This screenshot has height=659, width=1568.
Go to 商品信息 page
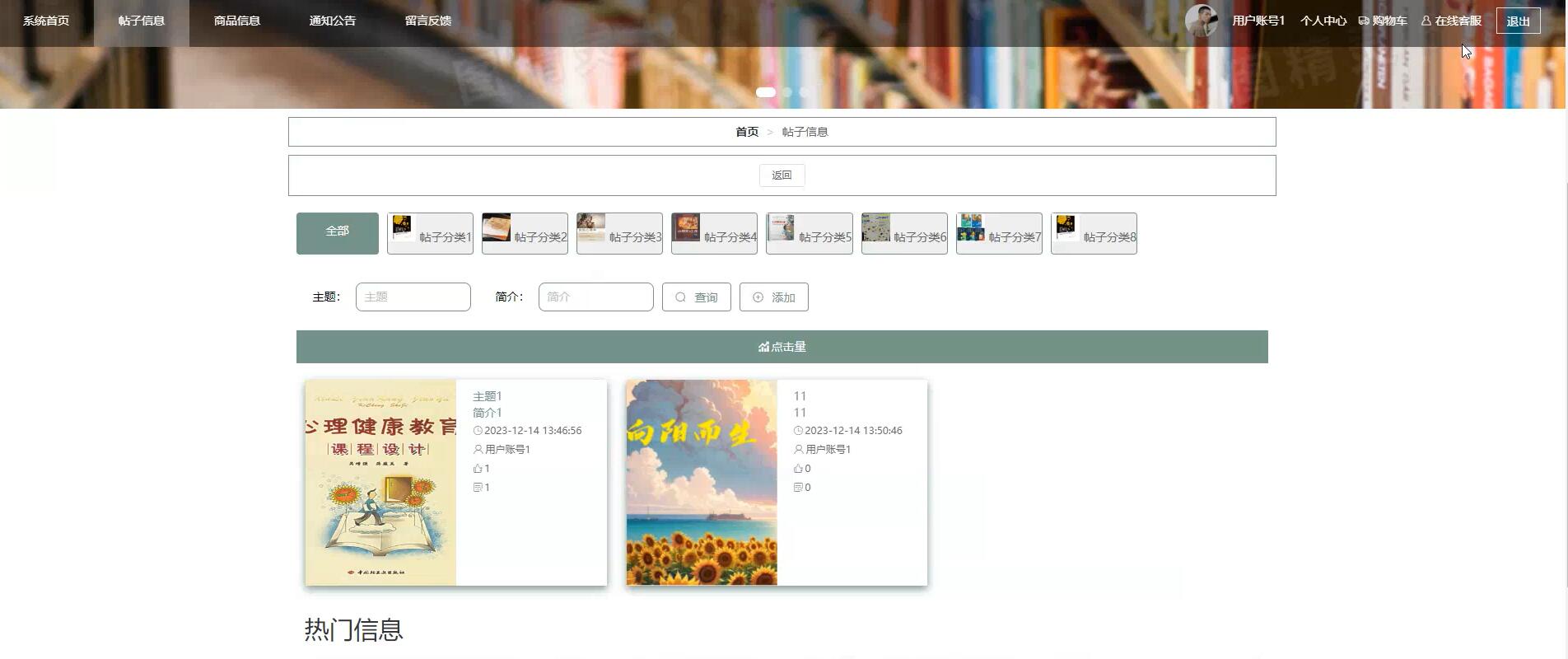(237, 21)
